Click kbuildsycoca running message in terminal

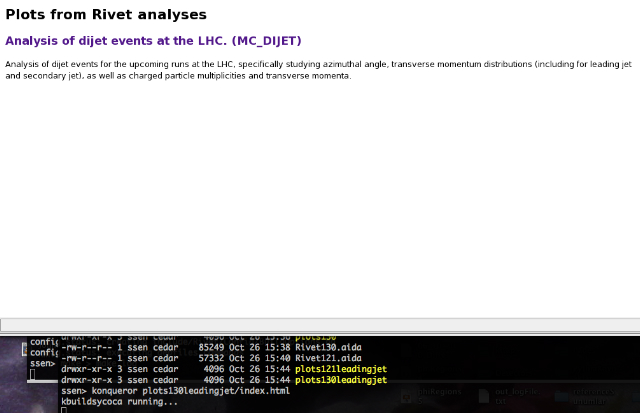click(x=120, y=402)
